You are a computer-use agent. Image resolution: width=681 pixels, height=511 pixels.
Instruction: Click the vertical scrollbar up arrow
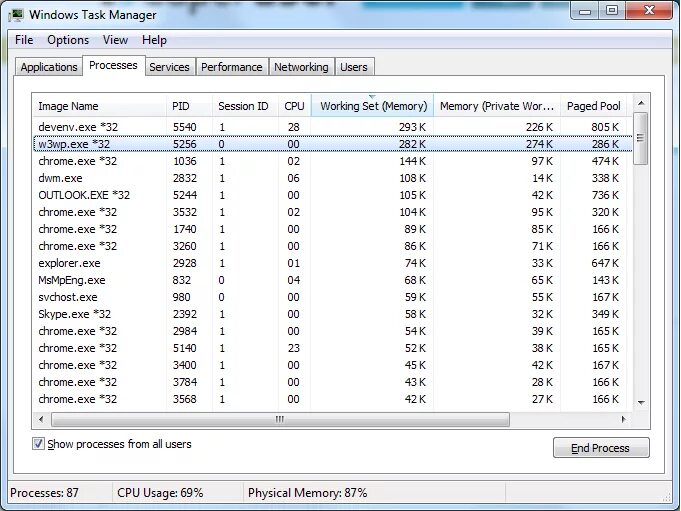(x=641, y=103)
